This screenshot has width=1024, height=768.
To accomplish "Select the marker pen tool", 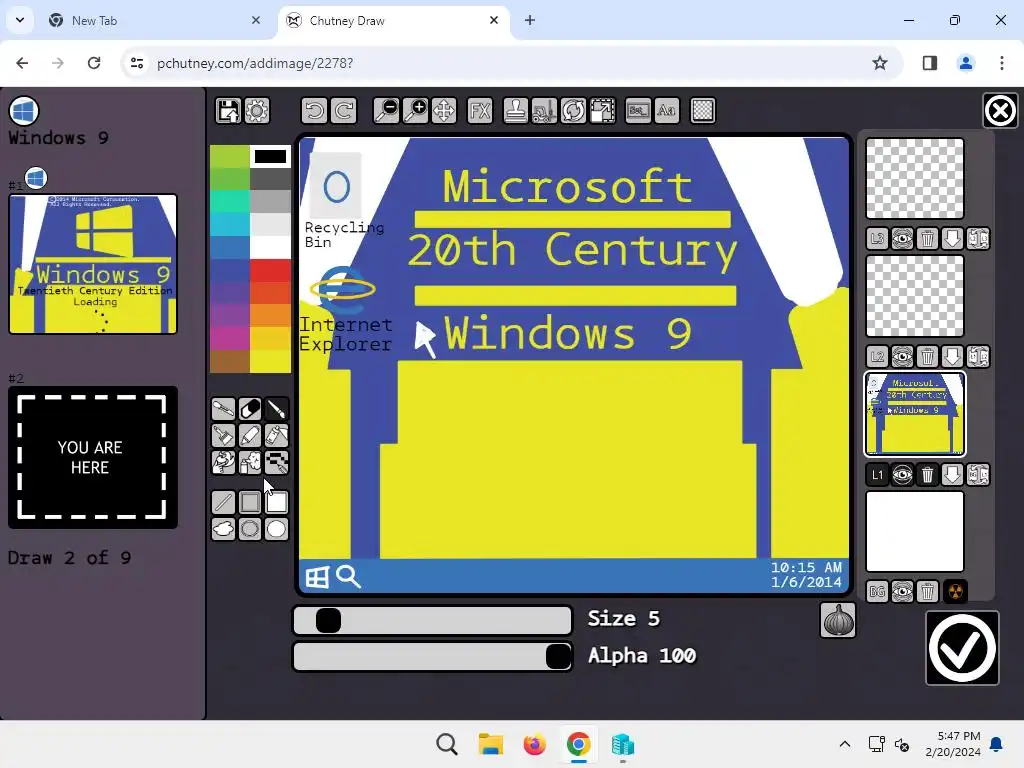I will 249,436.
